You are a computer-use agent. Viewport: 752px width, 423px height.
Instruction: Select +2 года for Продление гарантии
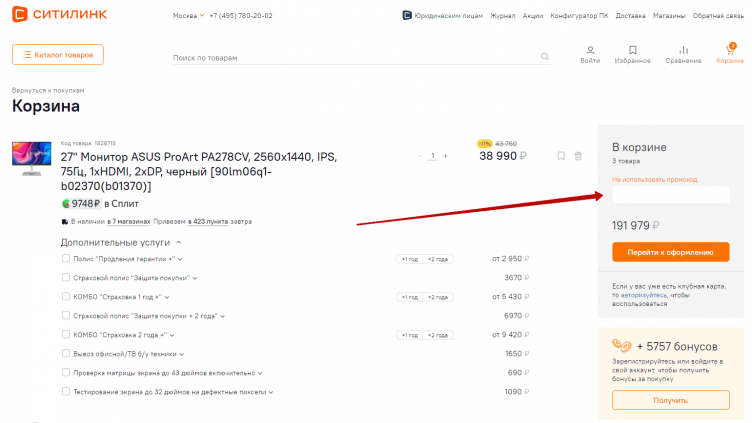coord(438,259)
